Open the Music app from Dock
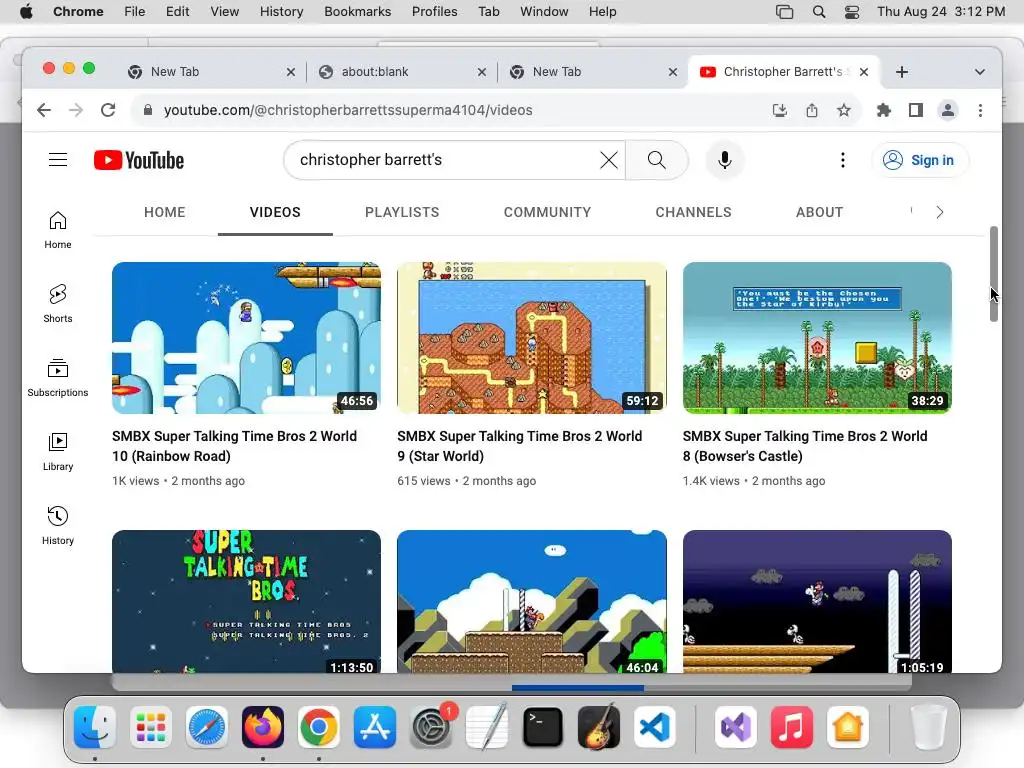 pos(792,727)
